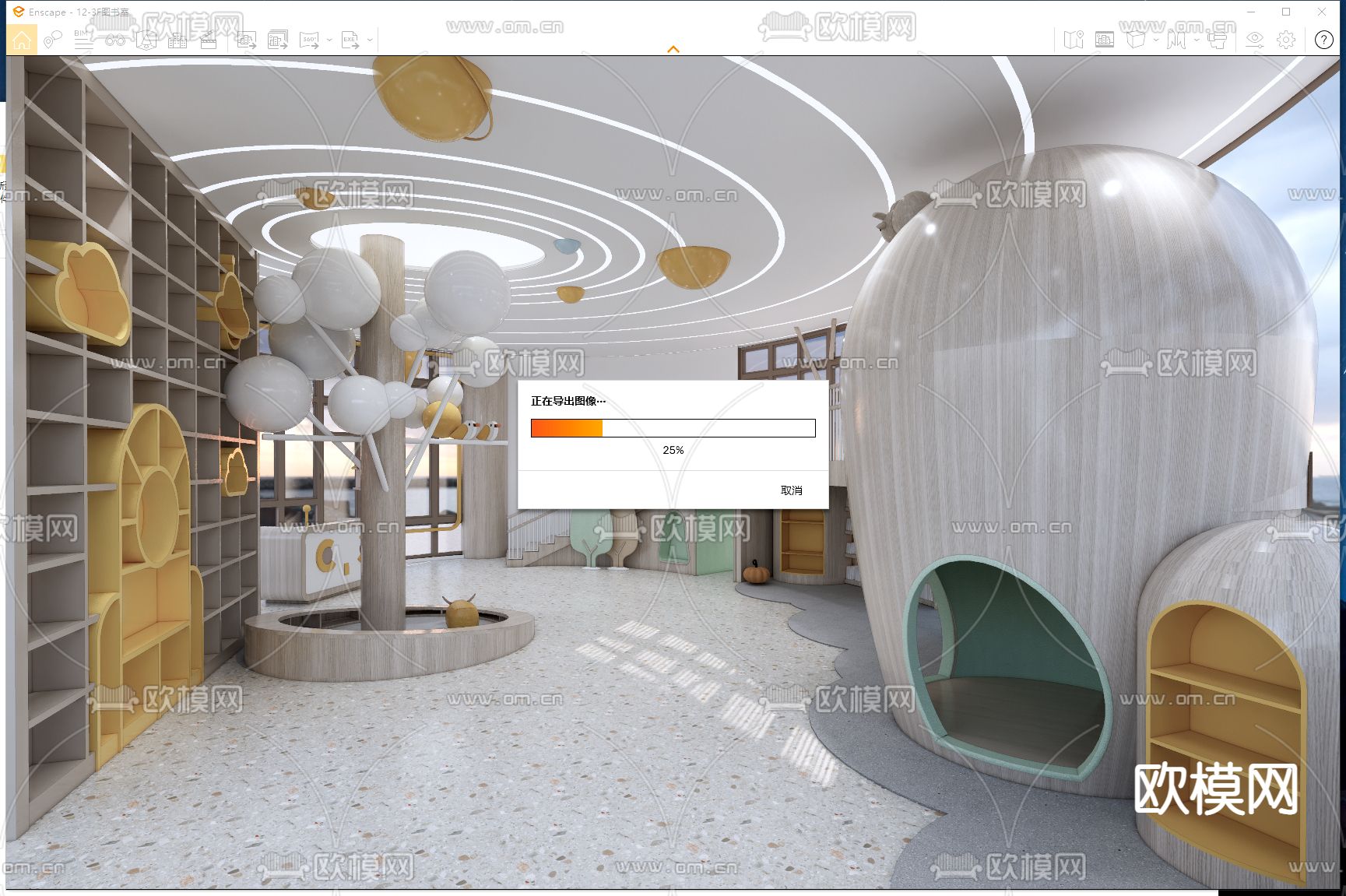
Task: Click the Home icon in Enscape toolbar
Action: click(22, 40)
